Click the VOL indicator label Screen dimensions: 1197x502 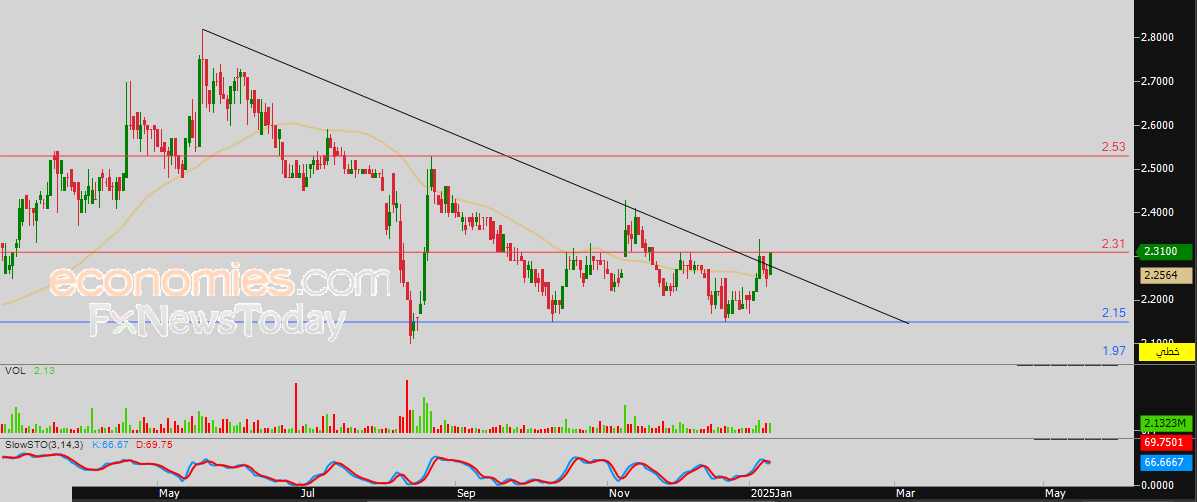point(15,371)
